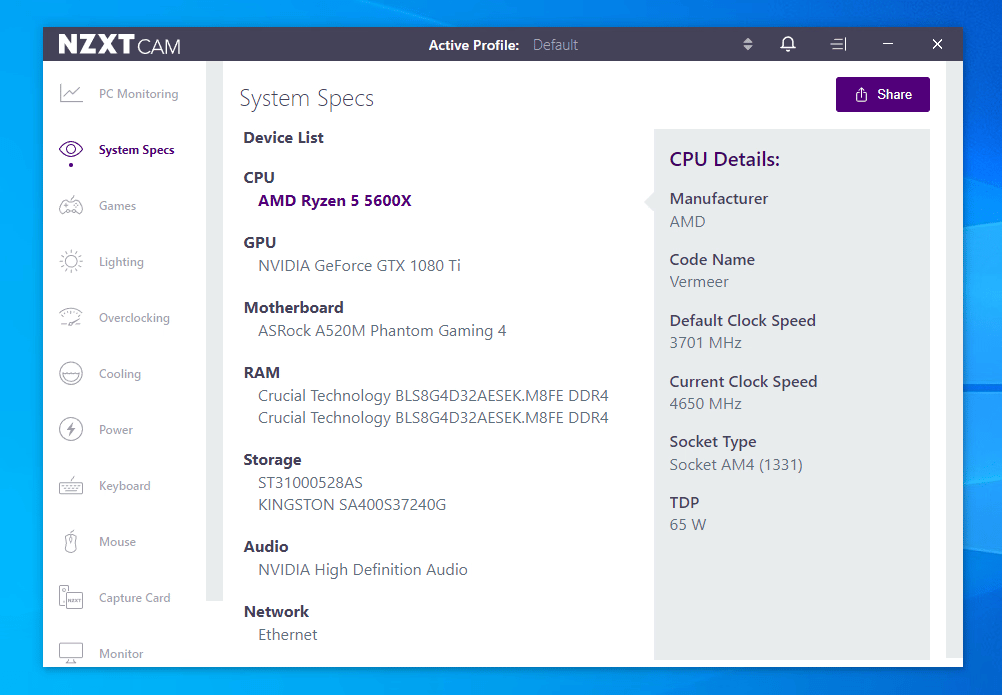Open the Overclocking section label
This screenshot has width=1002, height=695.
[x=134, y=318]
